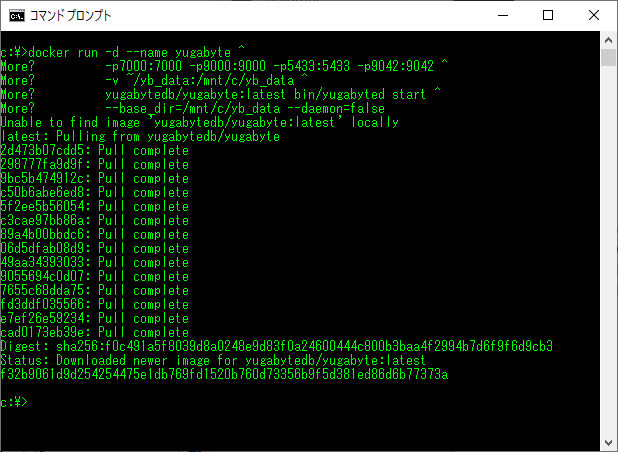Click the vertical scrollbar thumb
Viewport: 618px width, 452px height.
608,57
